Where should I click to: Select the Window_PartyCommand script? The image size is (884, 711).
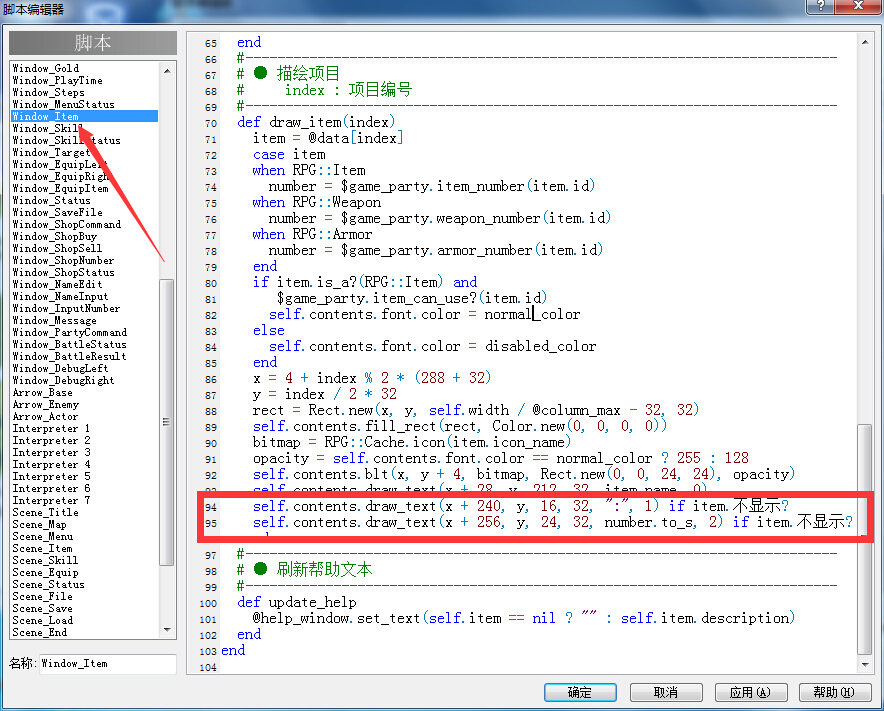tap(69, 332)
